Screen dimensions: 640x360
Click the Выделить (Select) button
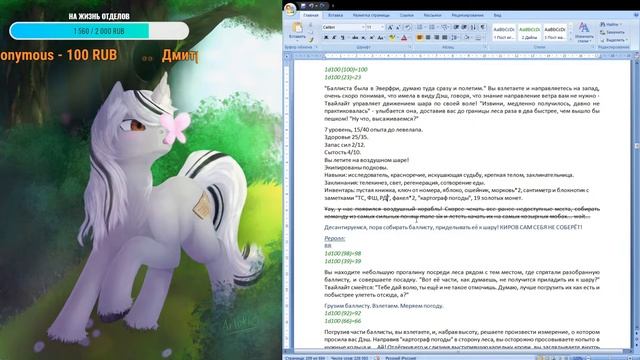coord(614,40)
